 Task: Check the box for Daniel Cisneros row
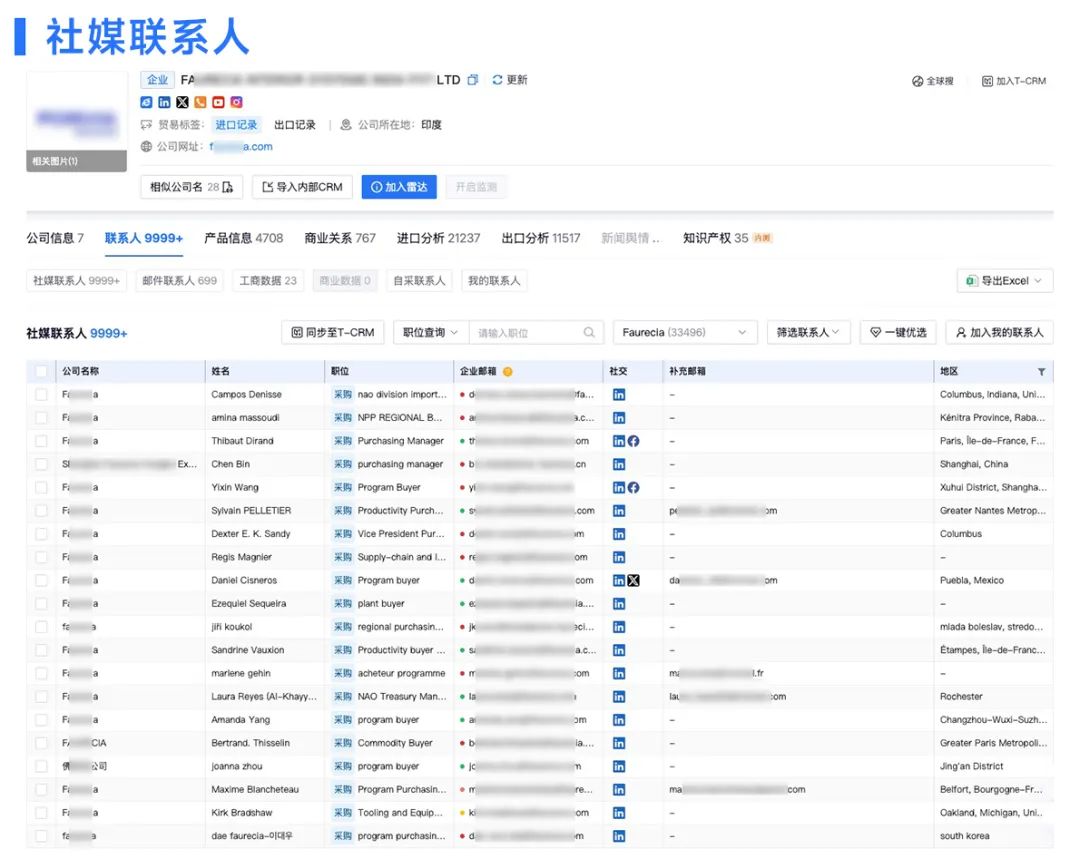(41, 581)
